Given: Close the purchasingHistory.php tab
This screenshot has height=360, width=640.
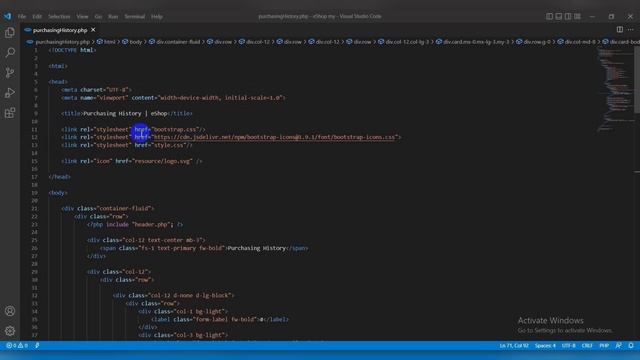Looking at the screenshot, I should pos(93,30).
